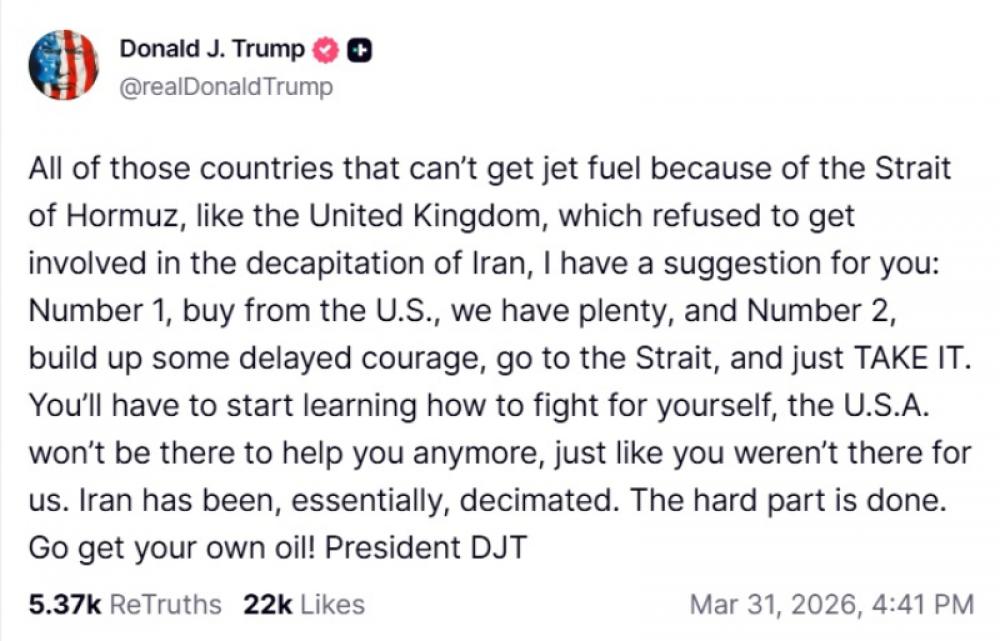
Task: Click the 4:41 PM time text
Action: 925,603
